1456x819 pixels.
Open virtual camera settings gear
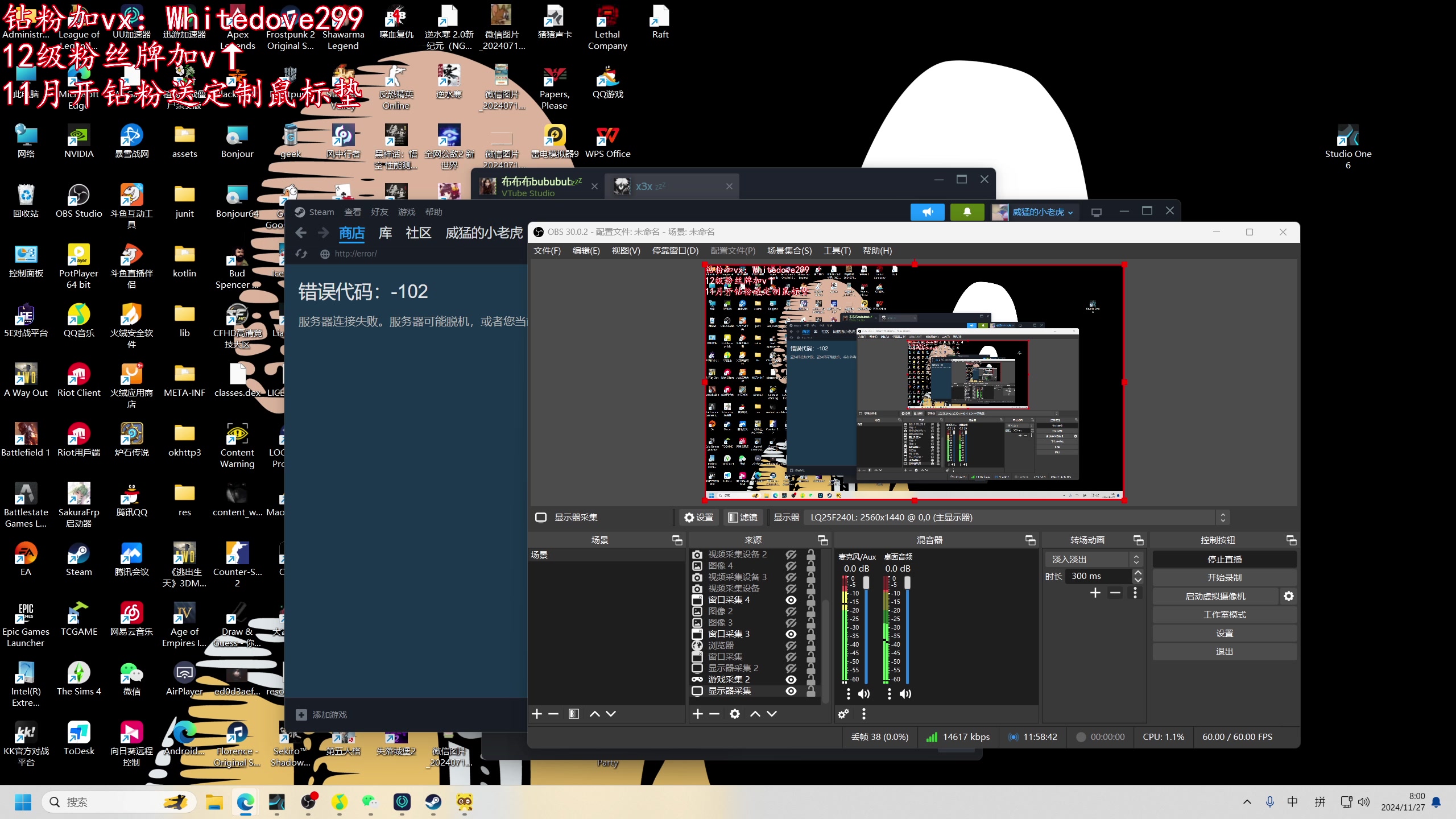[x=1289, y=596]
